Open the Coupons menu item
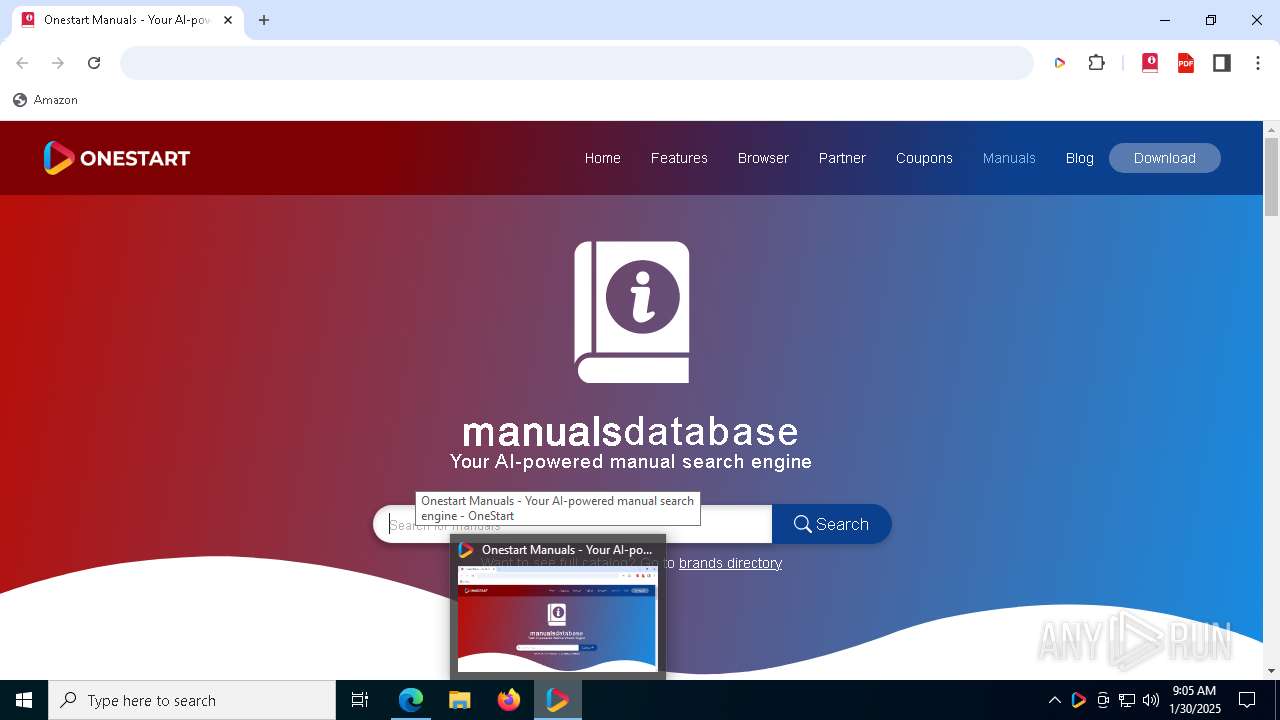The width and height of the screenshot is (1280, 720). tap(924, 158)
